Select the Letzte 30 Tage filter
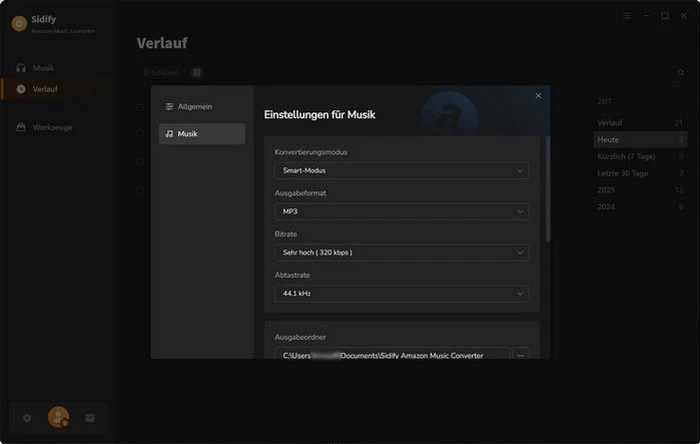This screenshot has width=700, height=444. [x=640, y=173]
